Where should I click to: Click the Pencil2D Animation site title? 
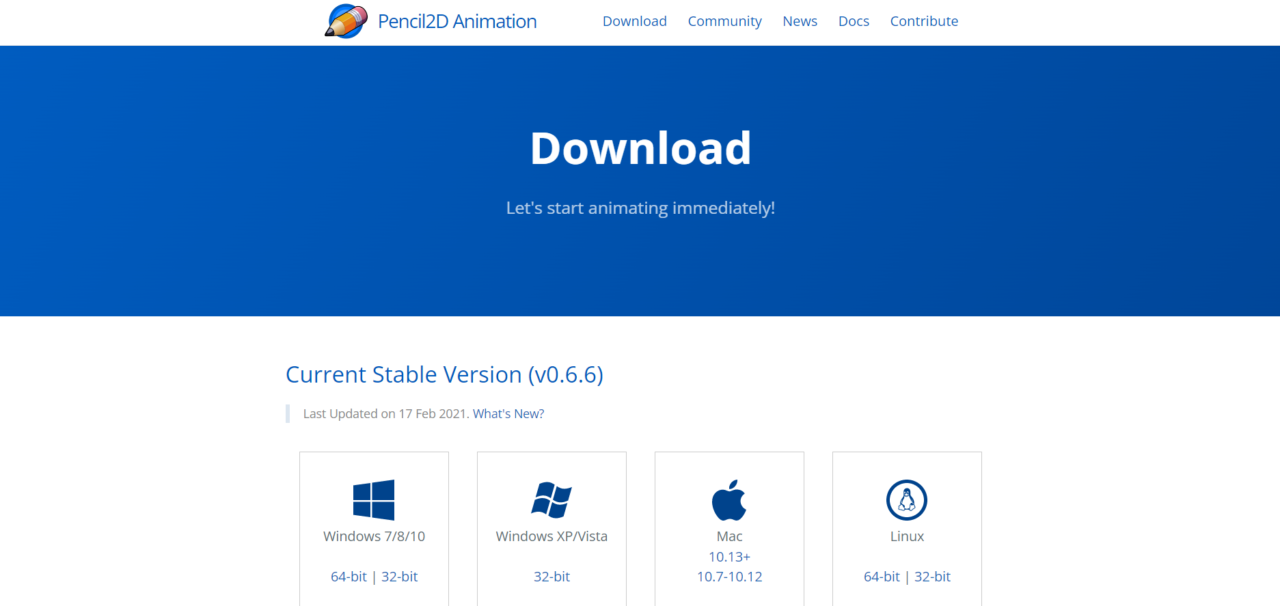click(x=457, y=21)
